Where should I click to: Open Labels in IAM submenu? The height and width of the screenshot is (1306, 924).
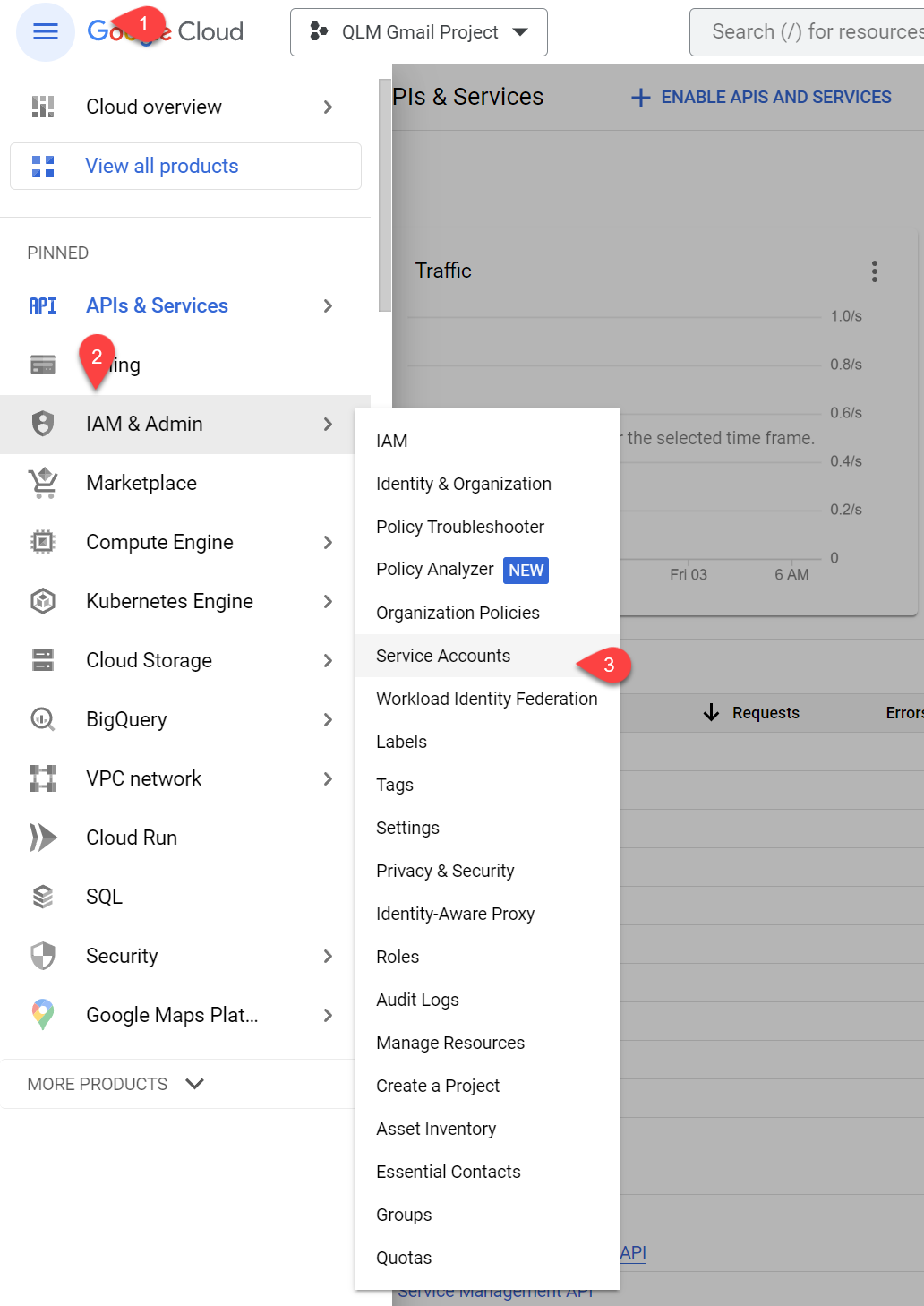[487, 742]
